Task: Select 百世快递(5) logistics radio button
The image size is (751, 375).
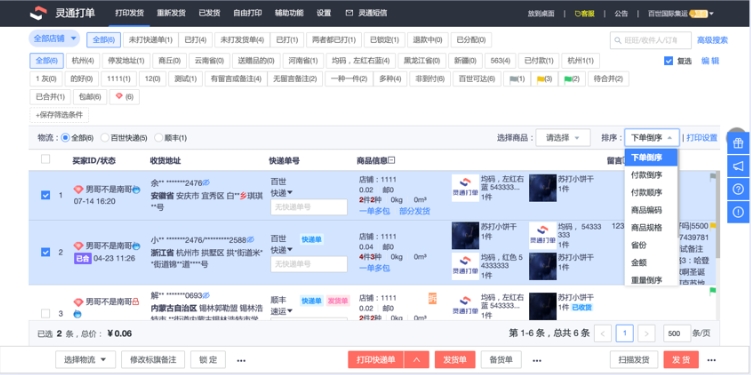Action: pyautogui.click(x=104, y=138)
